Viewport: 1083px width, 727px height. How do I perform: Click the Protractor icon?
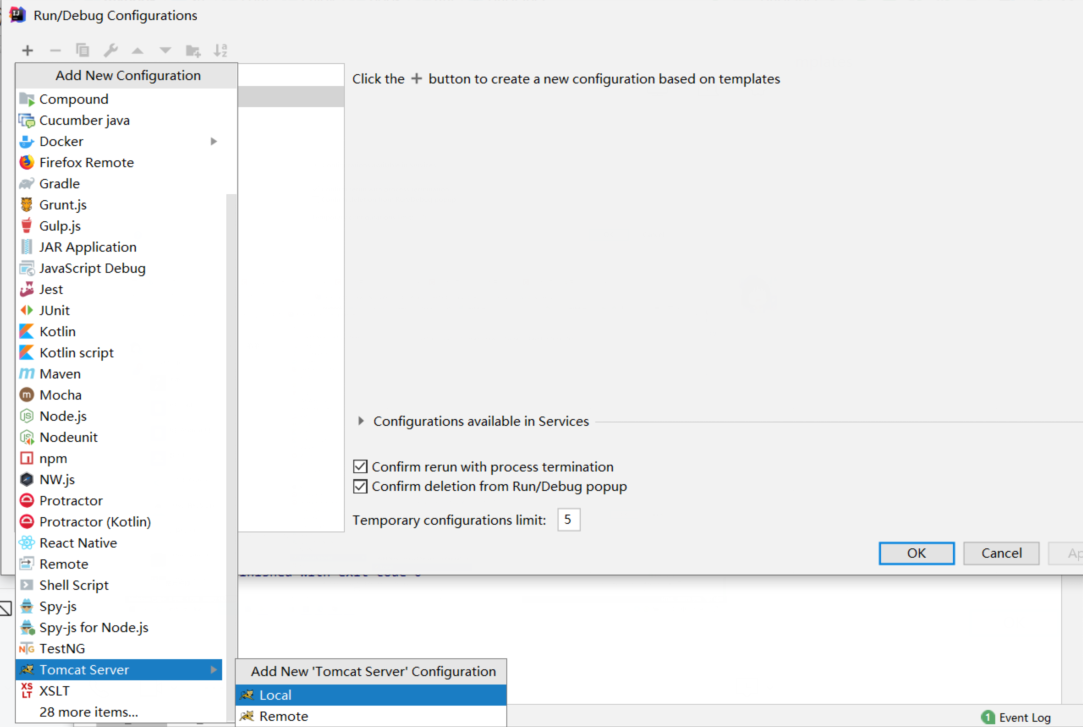click(26, 501)
